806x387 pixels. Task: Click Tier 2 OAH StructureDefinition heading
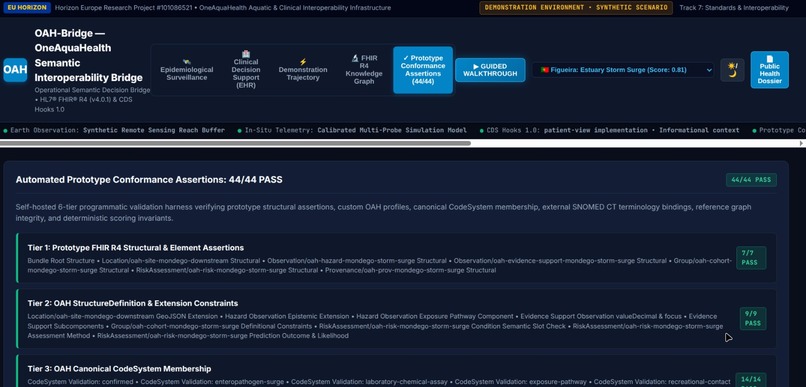click(x=133, y=303)
